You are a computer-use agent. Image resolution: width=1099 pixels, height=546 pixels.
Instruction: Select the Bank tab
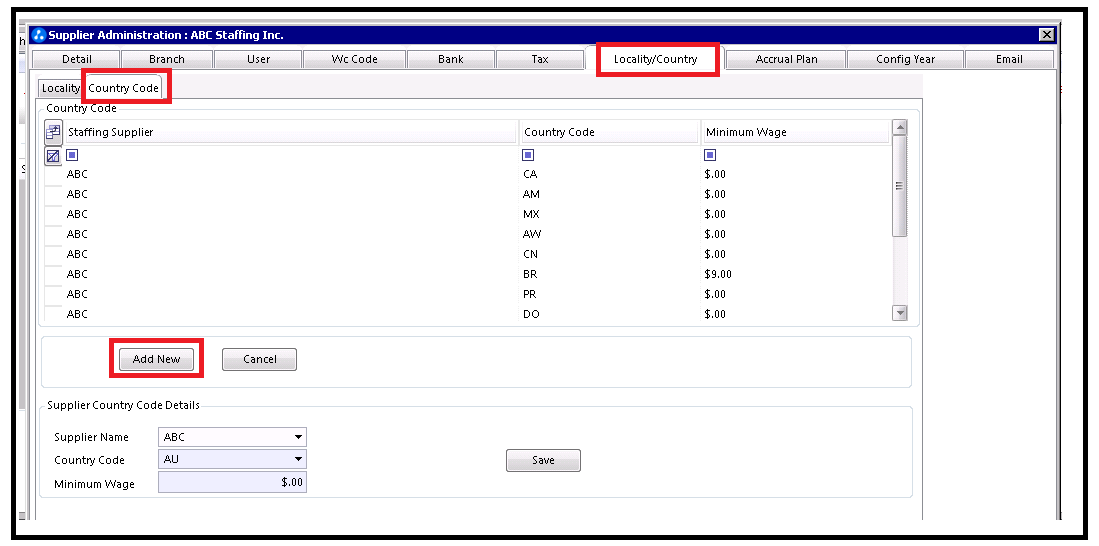pos(451,60)
